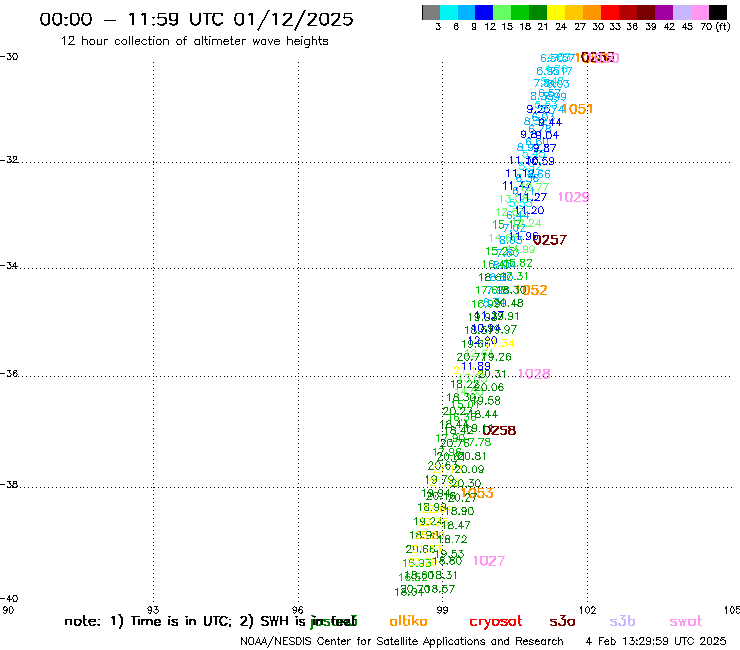Click the title '00:00 – 11:59 UTC 01/12/2025'
This screenshot has width=740, height=650.
pos(196,19)
